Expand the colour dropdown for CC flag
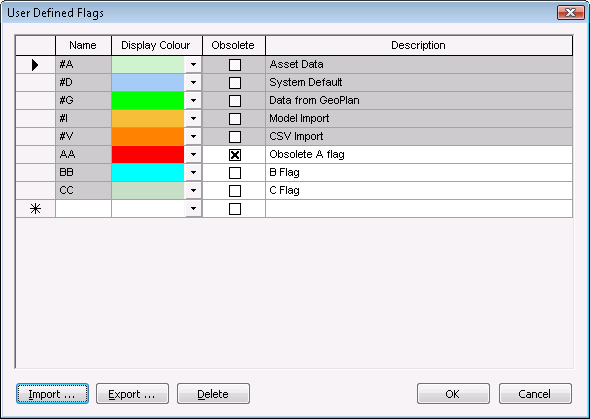Image resolution: width=590 pixels, height=419 pixels. (x=193, y=190)
